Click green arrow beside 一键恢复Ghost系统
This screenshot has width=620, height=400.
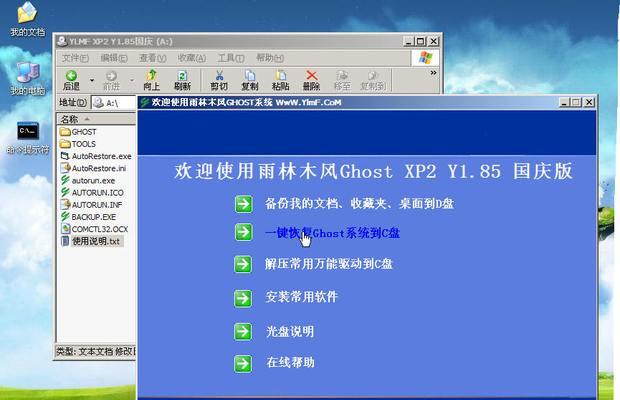(x=243, y=232)
